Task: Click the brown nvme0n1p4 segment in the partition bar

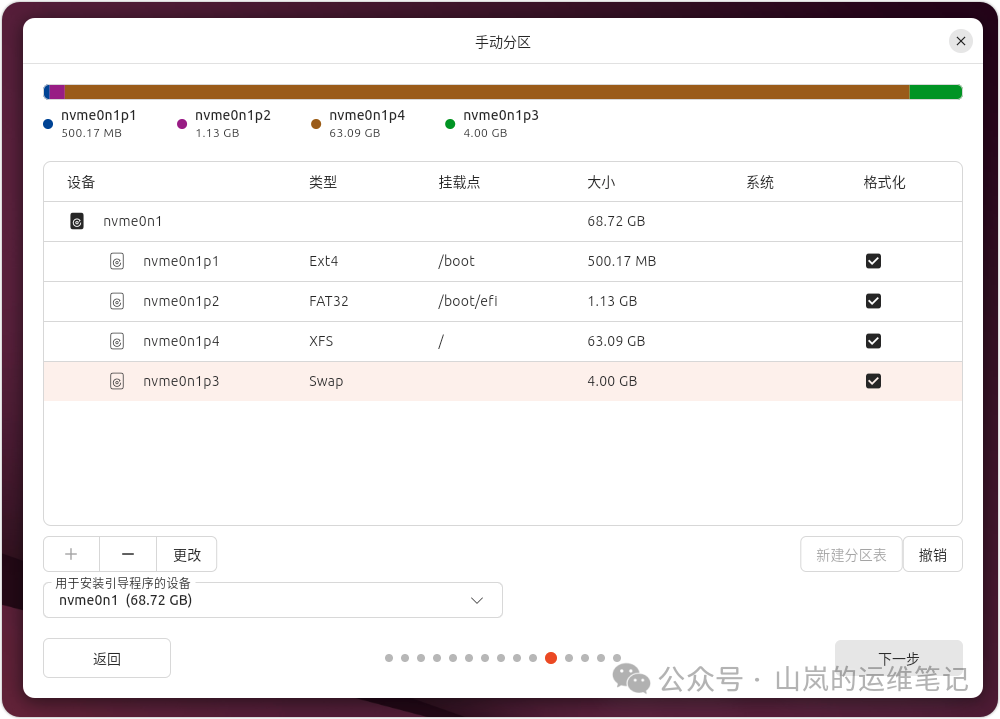Action: 500,91
